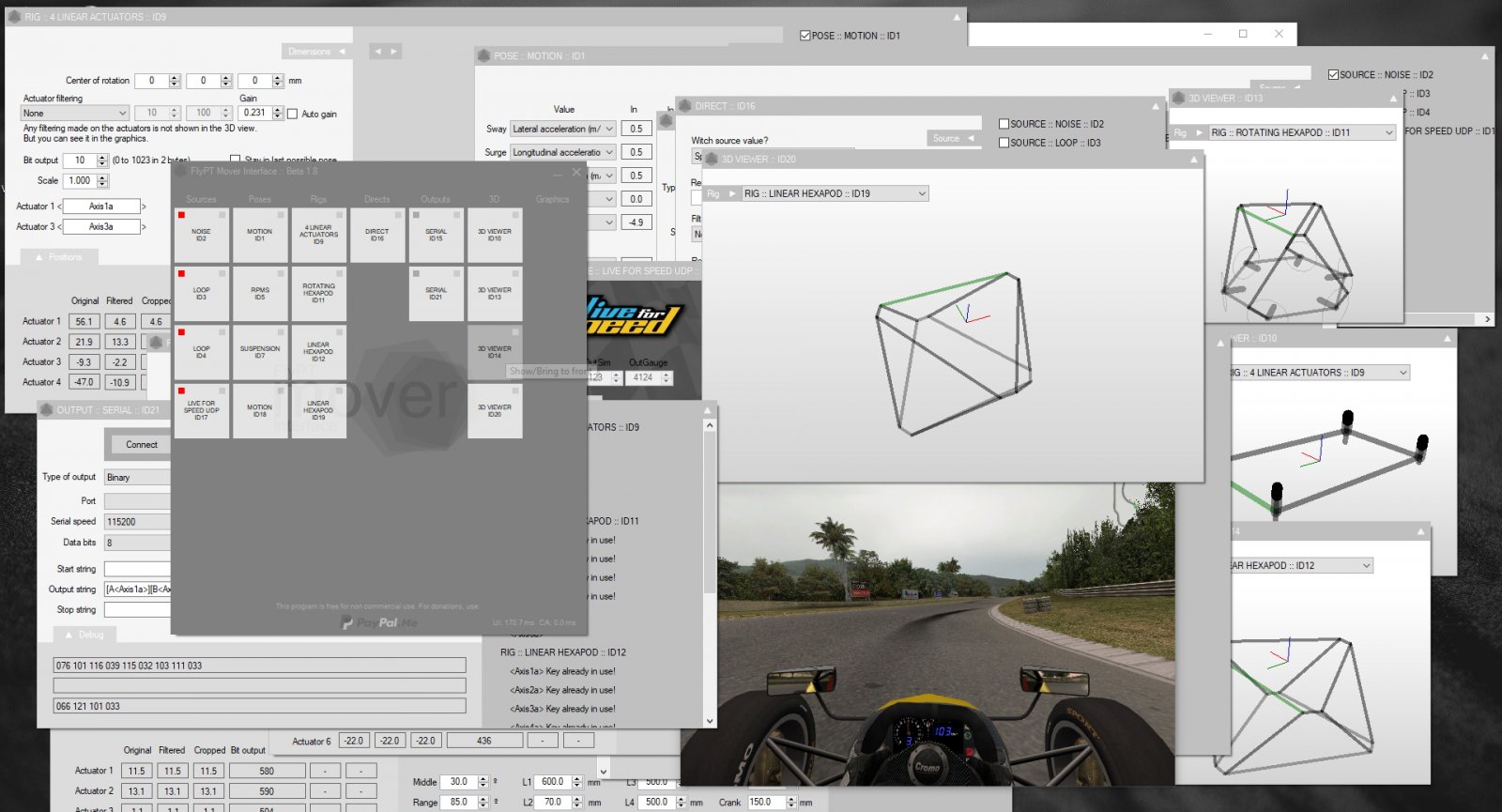Click collapse triangle on 3D VIEWER ID20 title bar

click(1194, 160)
